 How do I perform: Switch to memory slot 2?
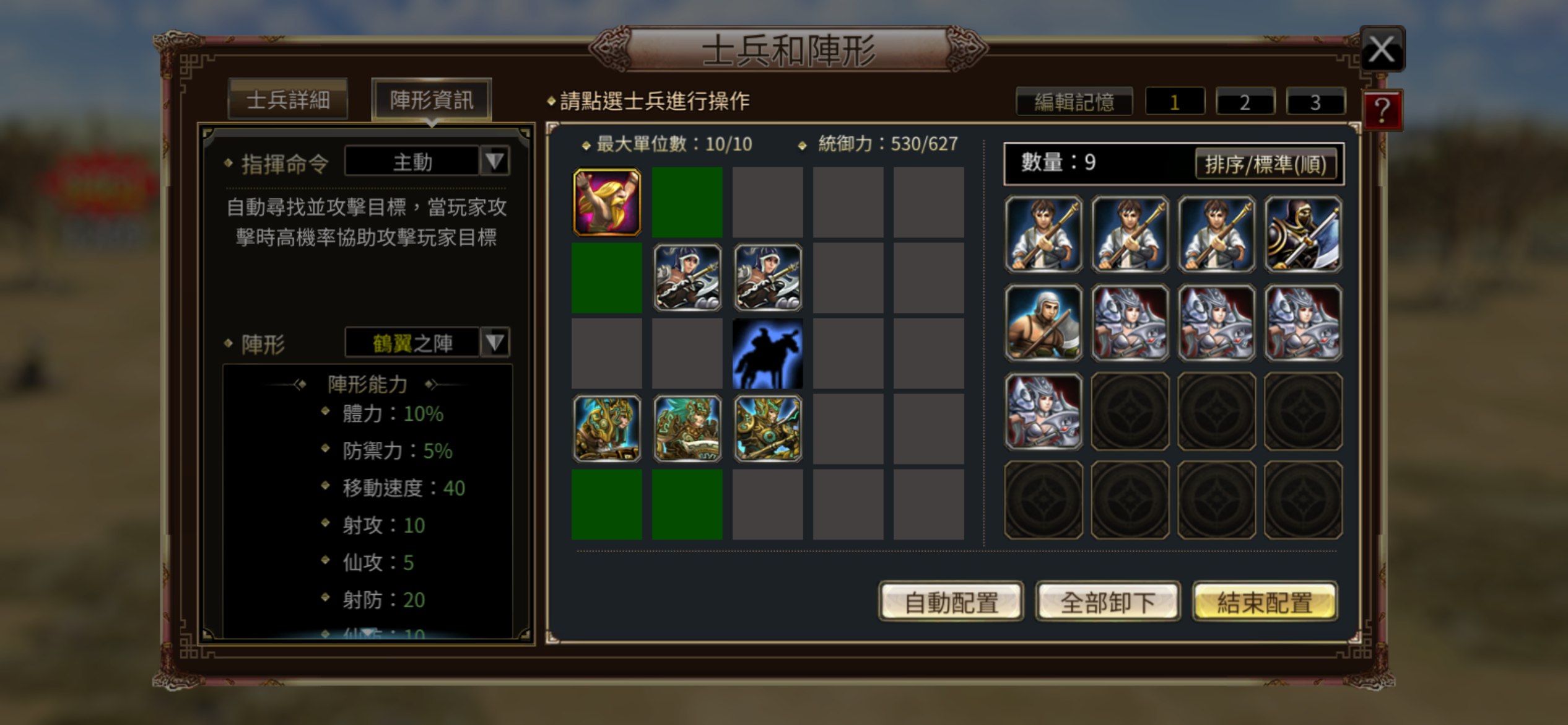tap(1245, 102)
